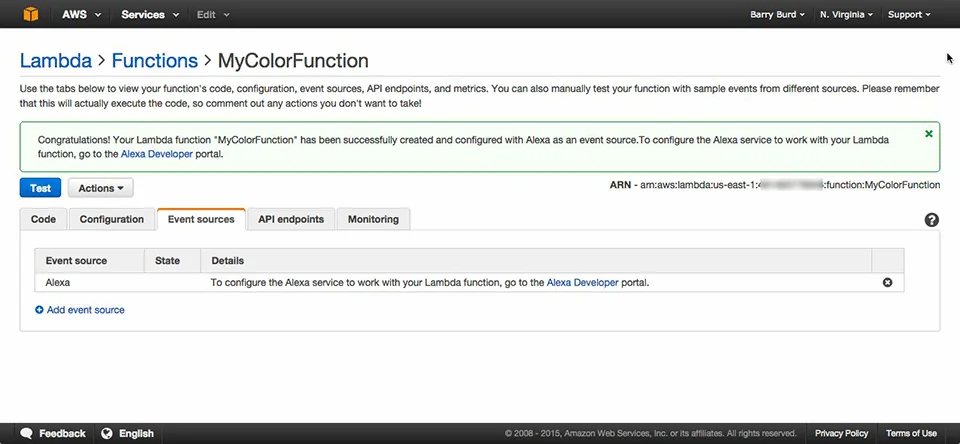Open Alexa Developer link in success banner
The width and height of the screenshot is (960, 444).
tap(157, 154)
